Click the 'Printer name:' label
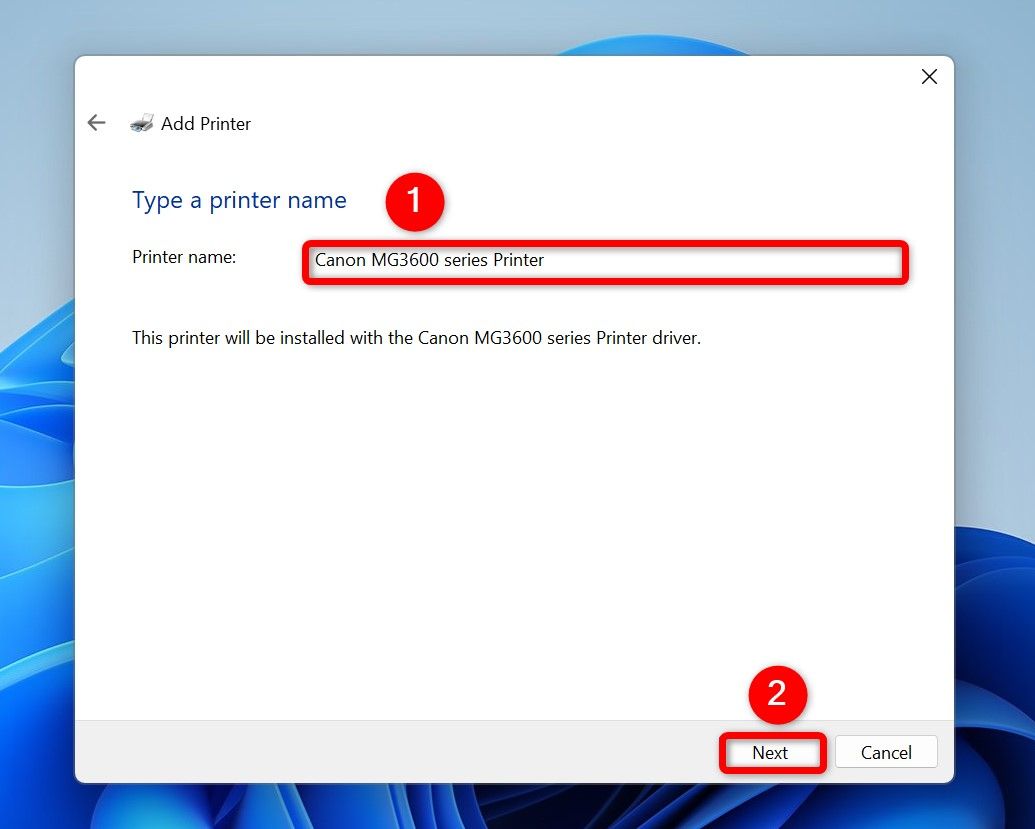1035x829 pixels. coord(184,257)
